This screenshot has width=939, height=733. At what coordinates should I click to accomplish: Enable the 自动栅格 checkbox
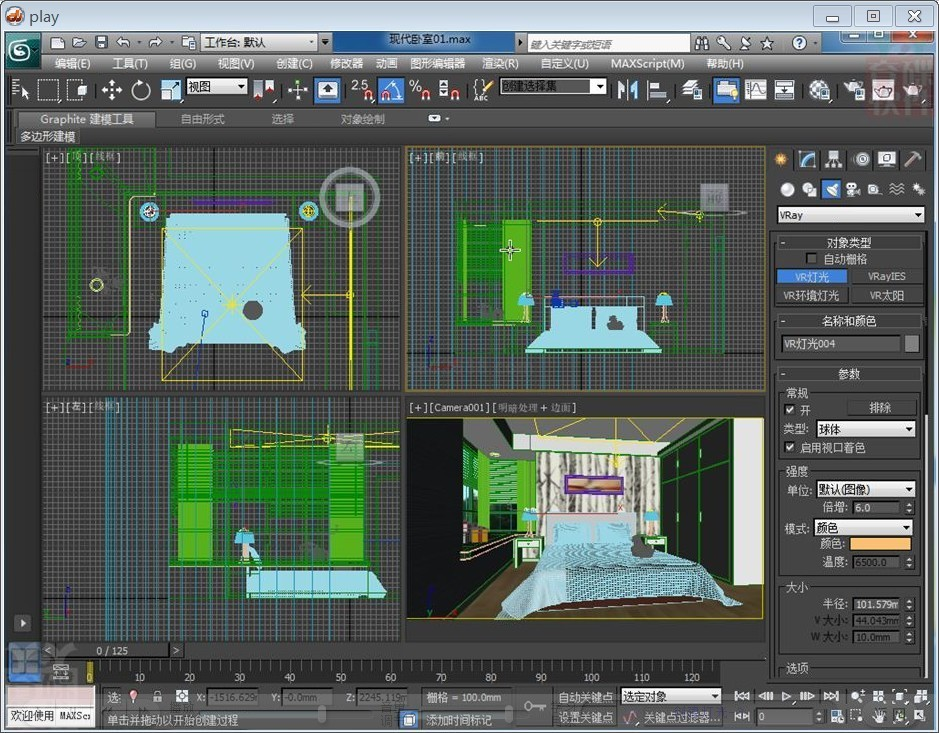[812, 259]
